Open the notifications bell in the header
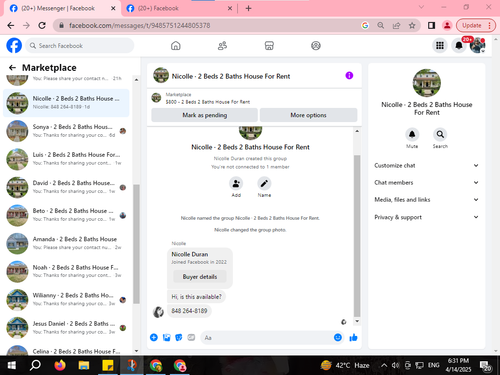This screenshot has height=375, width=500. click(x=459, y=46)
